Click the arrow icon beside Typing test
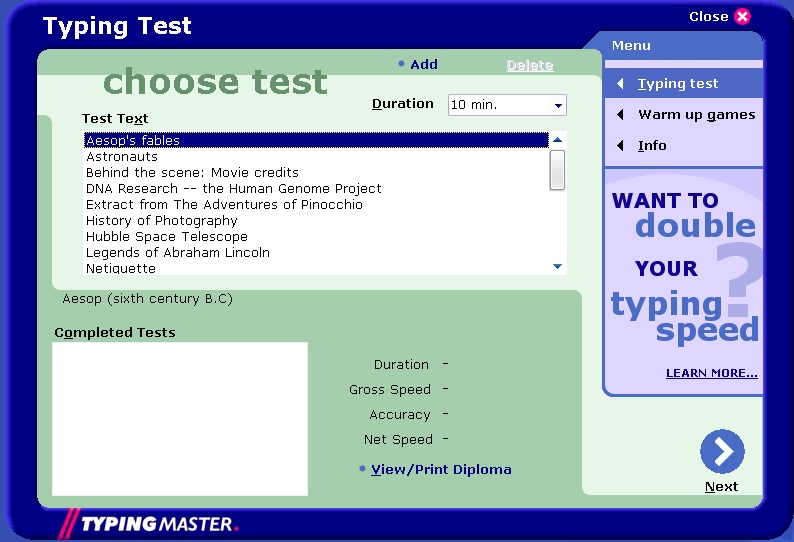 (620, 84)
